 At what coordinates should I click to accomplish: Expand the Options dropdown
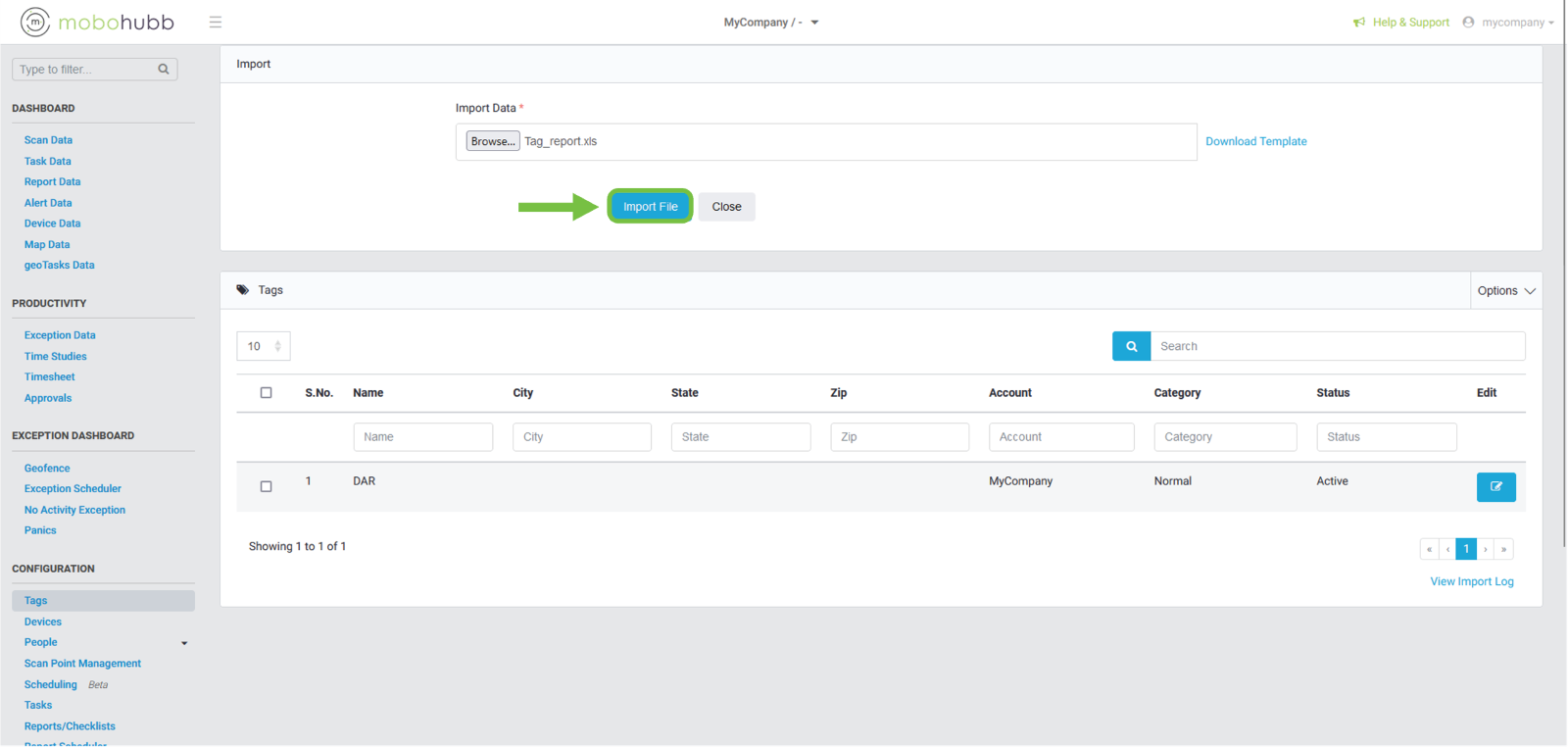tap(1506, 291)
